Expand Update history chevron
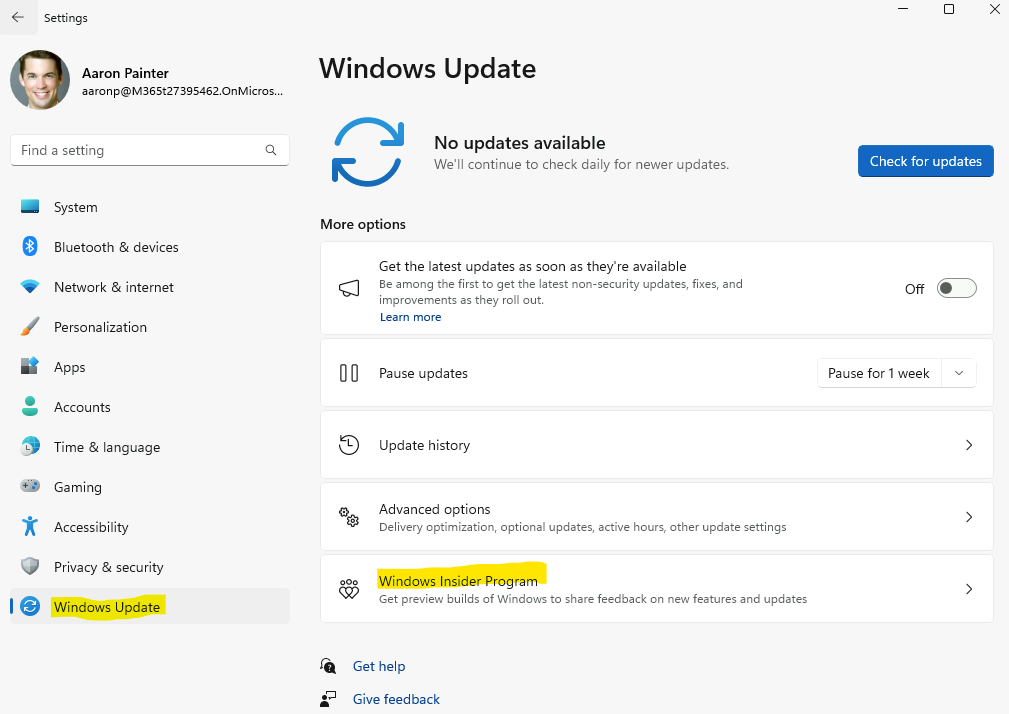Viewport: 1009px width, 714px height. pyautogui.click(x=969, y=445)
